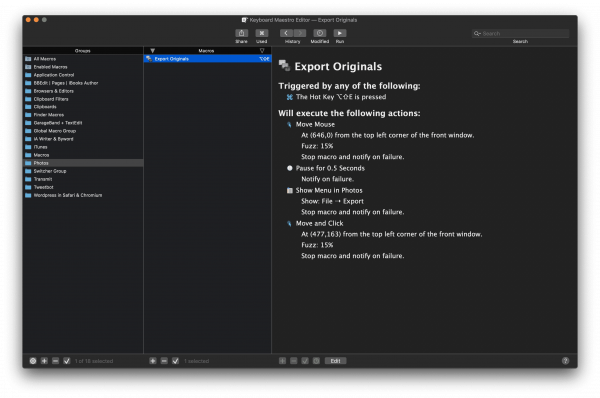Click the mouse icon beside Move Mouse
The width and height of the screenshot is (600, 398).
(289, 125)
